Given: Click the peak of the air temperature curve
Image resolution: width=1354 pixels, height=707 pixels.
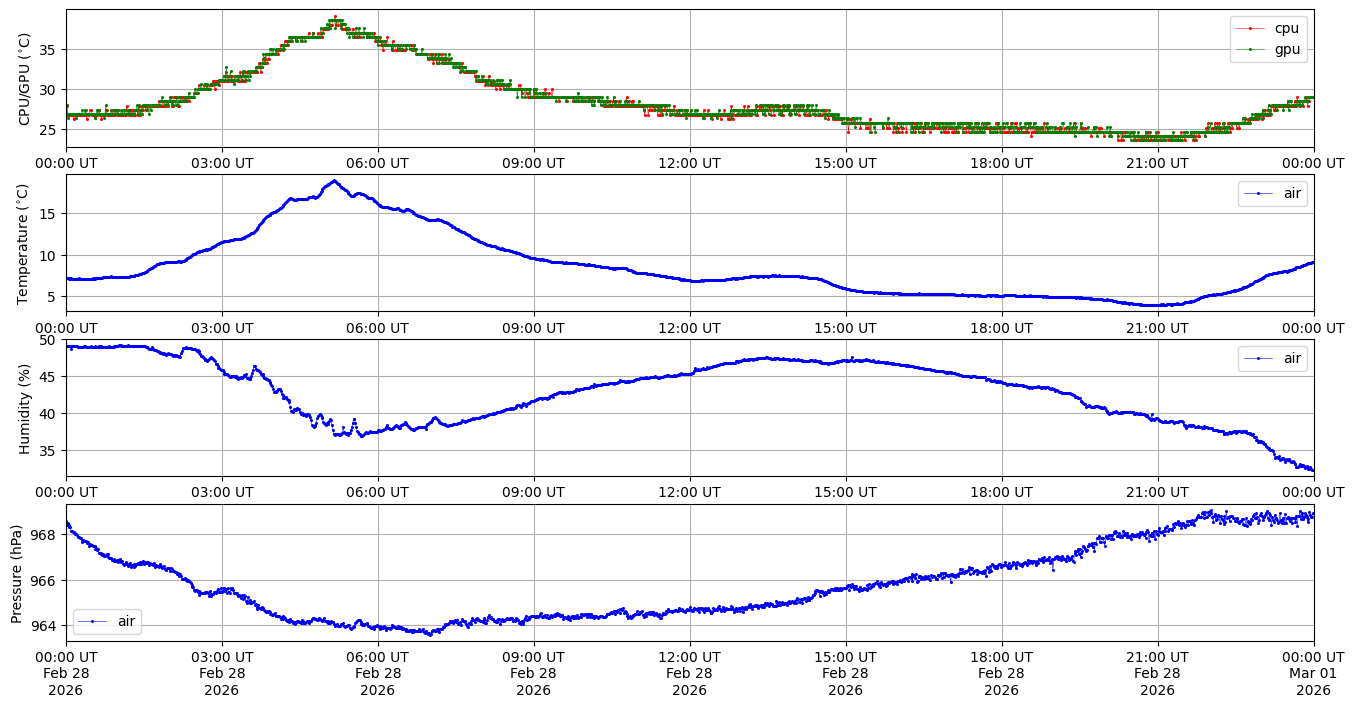Looking at the screenshot, I should pos(334,181).
